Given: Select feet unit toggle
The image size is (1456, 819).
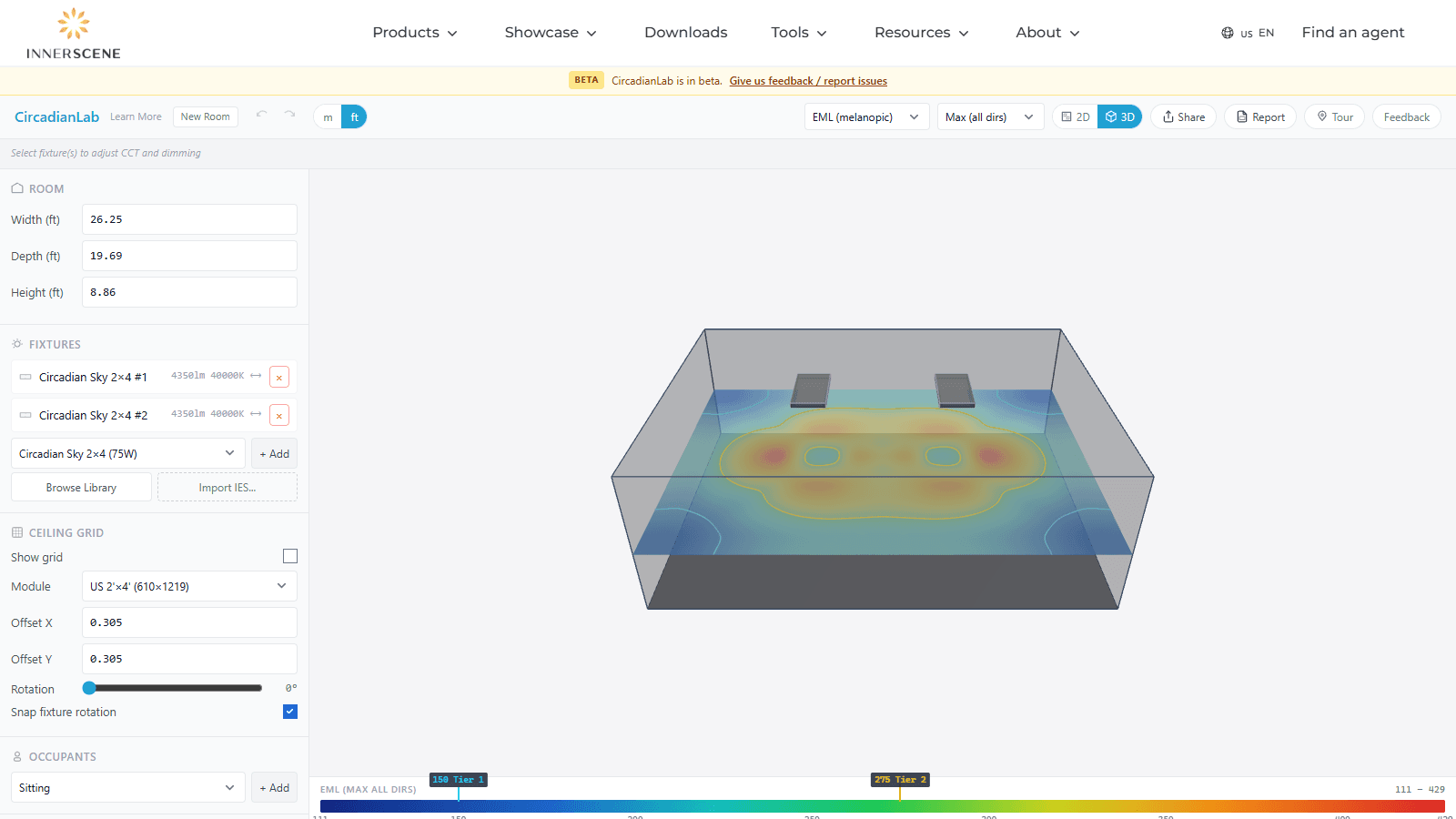Looking at the screenshot, I should 354,117.
